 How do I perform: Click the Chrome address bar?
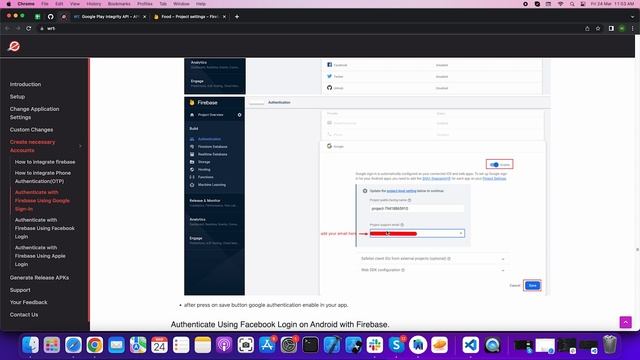pos(310,28)
